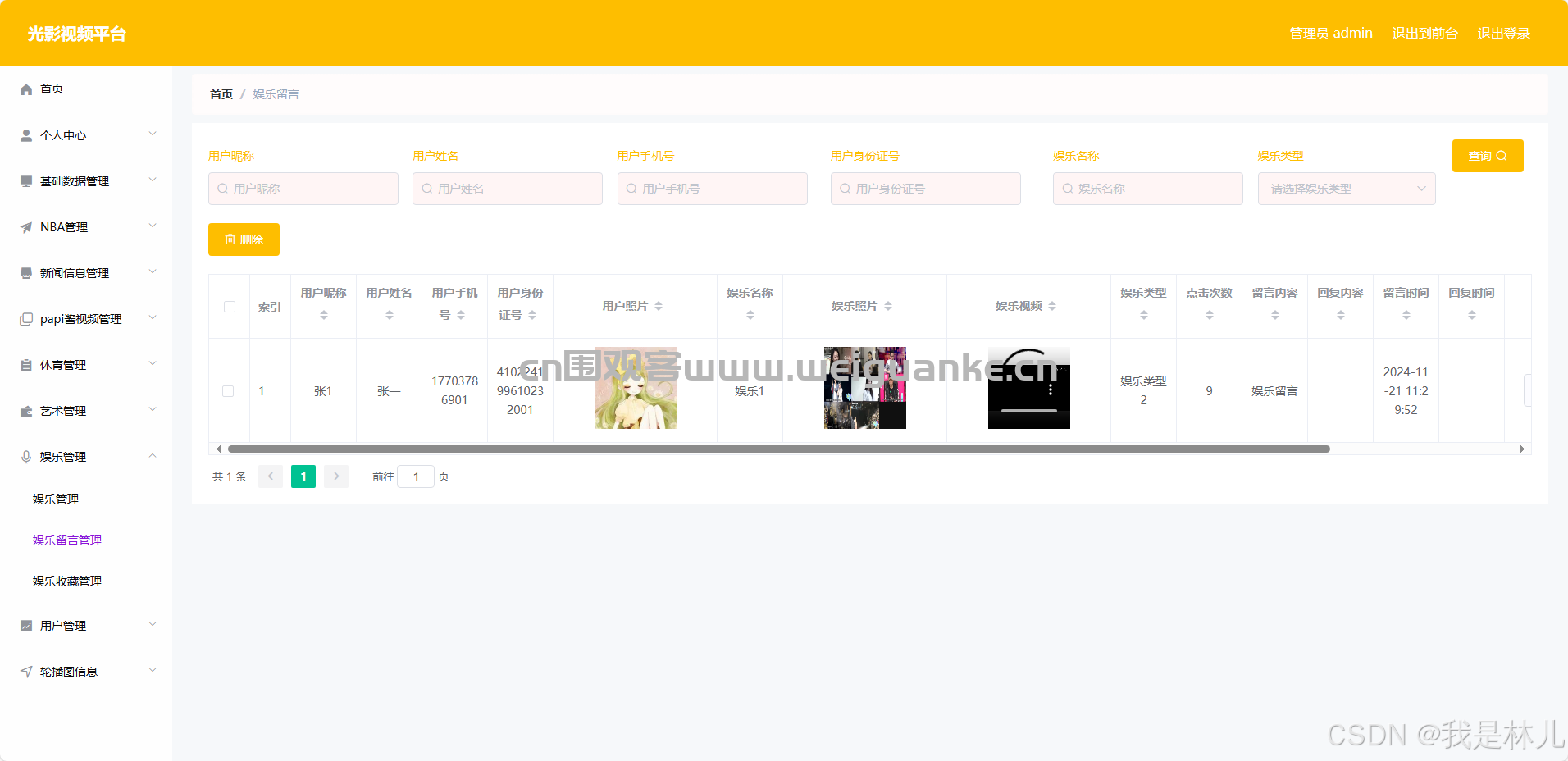Click the icon beside 艺术管理
This screenshot has width=1568, height=761.
tap(26, 411)
